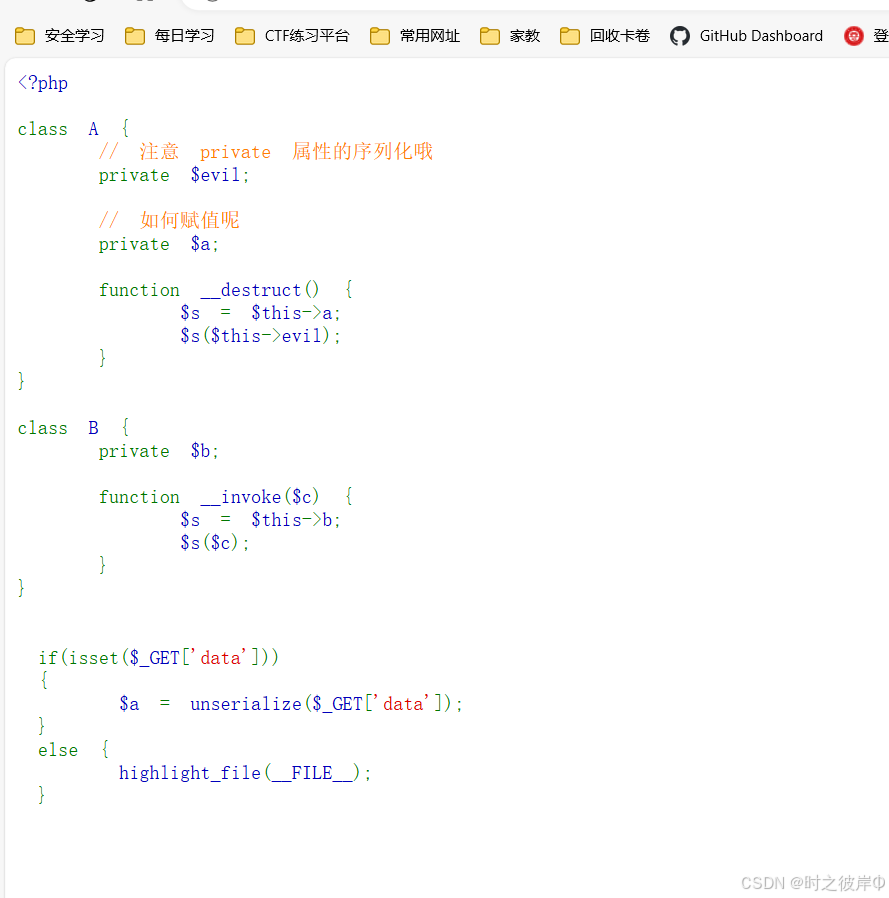The image size is (889, 898).
Task: Click the '$s = $this->b;' line
Action: coord(260,519)
